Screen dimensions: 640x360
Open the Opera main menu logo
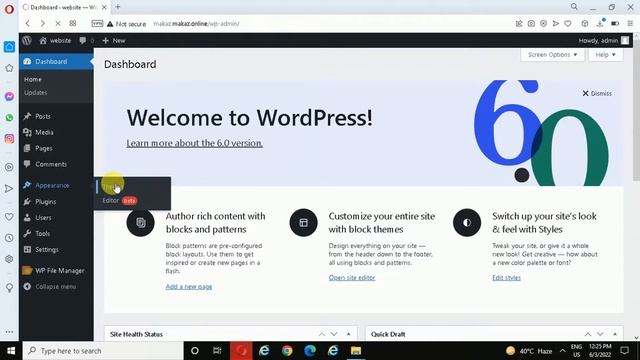[x=9, y=9]
